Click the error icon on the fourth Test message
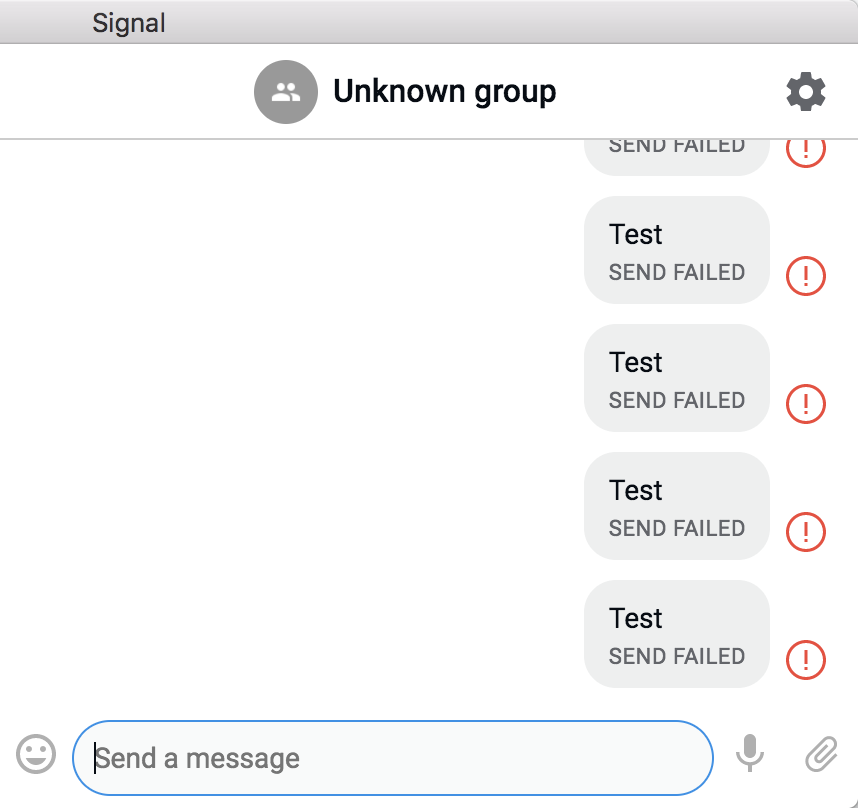 [x=806, y=532]
